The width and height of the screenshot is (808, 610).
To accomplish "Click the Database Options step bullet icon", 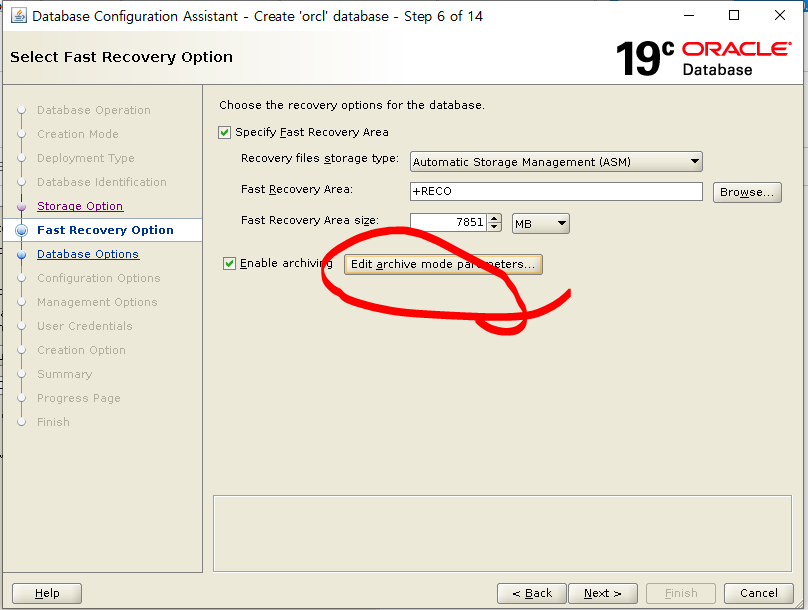I will (22, 254).
